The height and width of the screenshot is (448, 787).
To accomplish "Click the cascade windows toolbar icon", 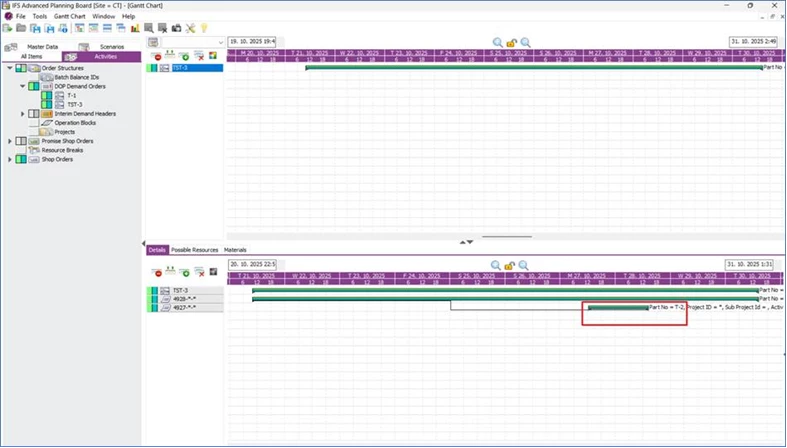I will [121, 28].
